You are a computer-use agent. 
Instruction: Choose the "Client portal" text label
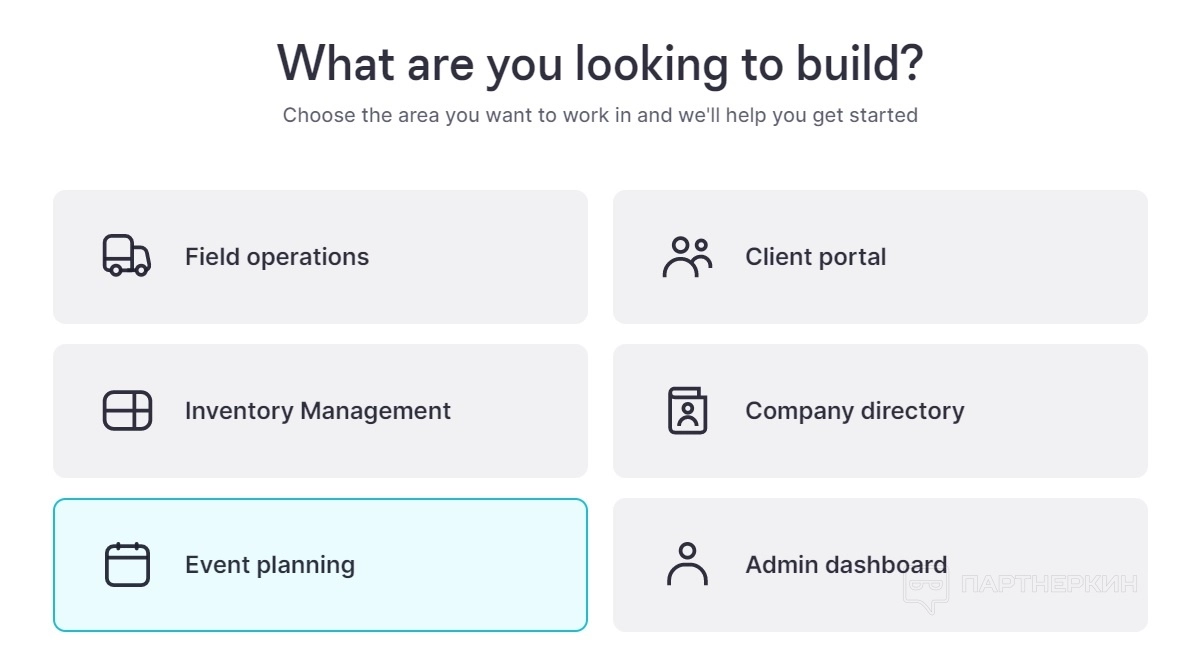click(815, 257)
